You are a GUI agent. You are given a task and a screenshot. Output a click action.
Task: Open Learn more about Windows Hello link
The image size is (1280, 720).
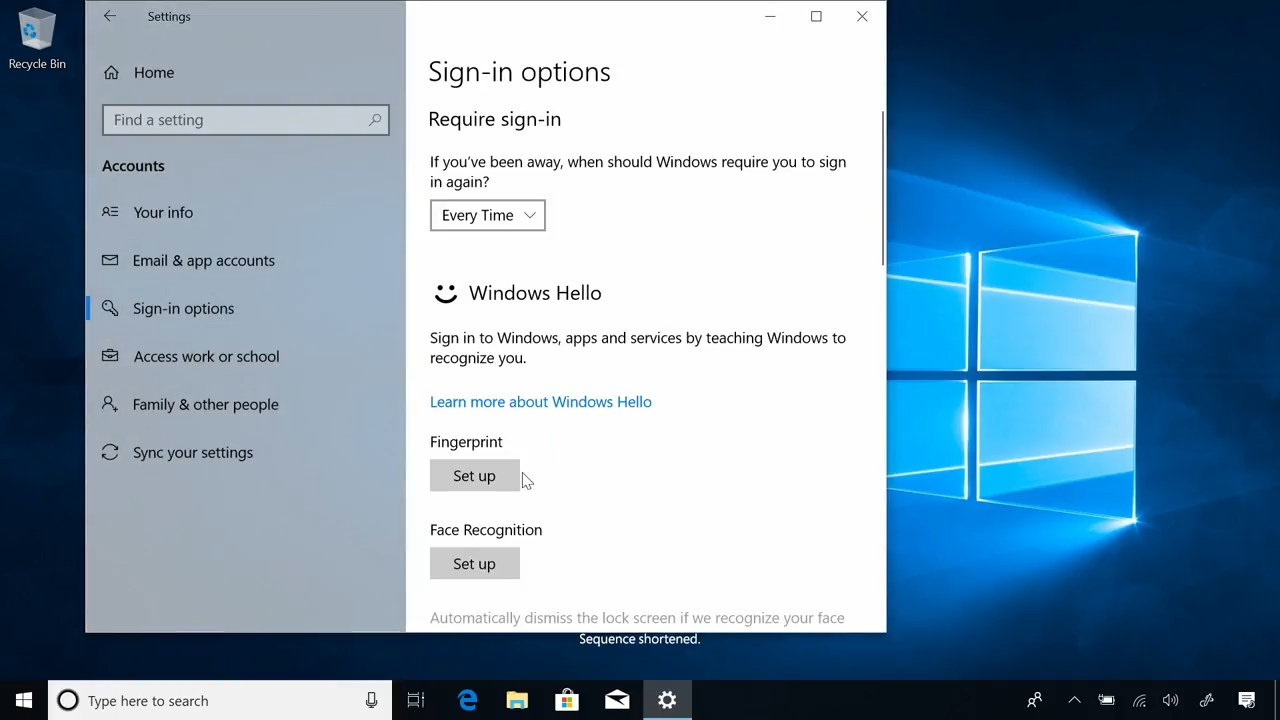click(540, 402)
